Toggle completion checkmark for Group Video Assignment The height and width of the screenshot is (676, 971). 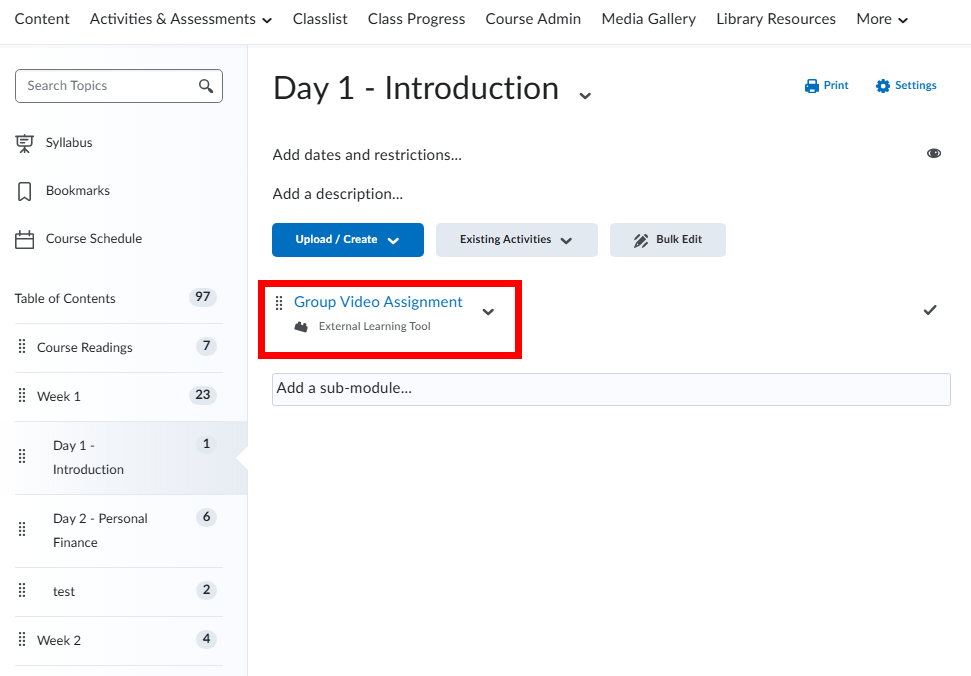(x=930, y=310)
